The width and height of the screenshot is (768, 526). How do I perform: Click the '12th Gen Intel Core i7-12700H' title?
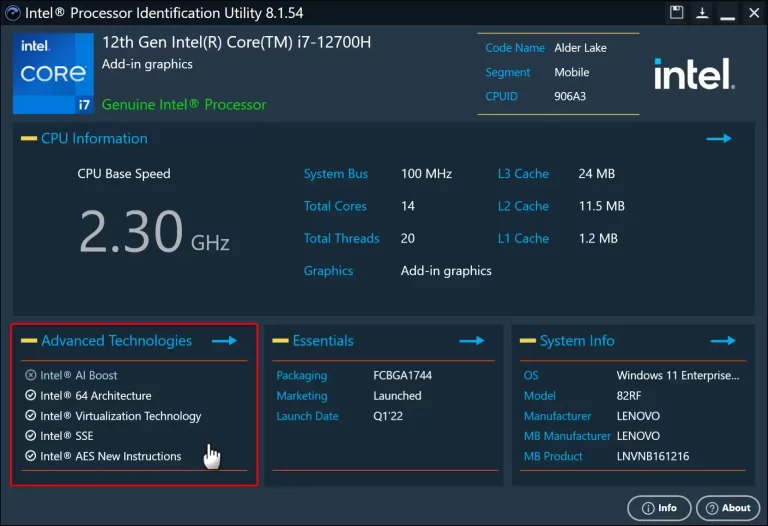pos(237,42)
